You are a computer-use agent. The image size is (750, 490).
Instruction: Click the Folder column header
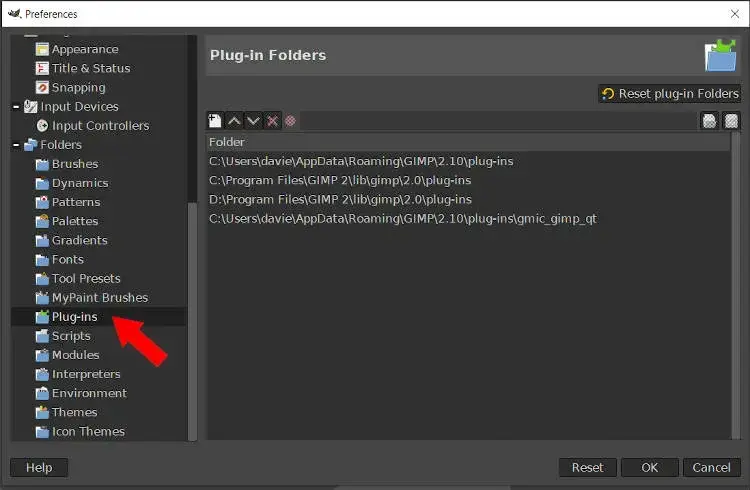(468, 142)
